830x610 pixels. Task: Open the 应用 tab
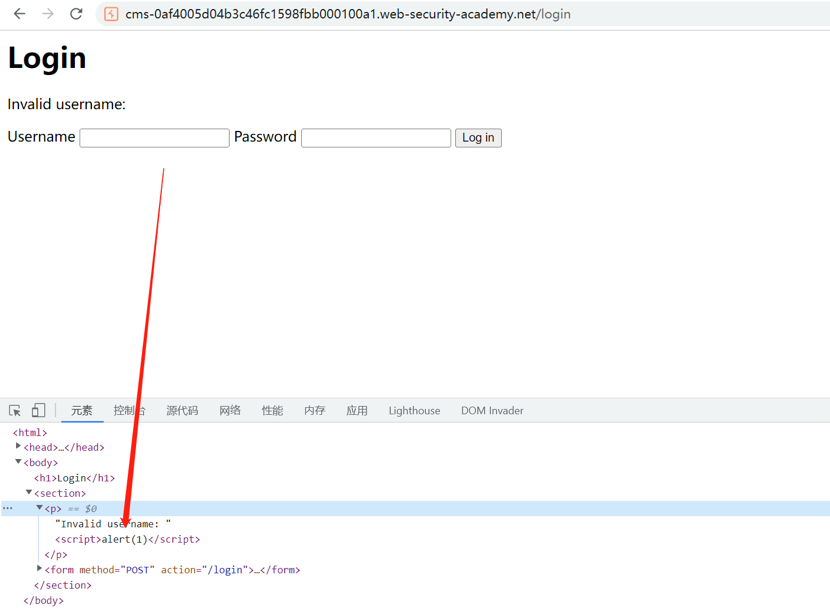[x=357, y=410]
